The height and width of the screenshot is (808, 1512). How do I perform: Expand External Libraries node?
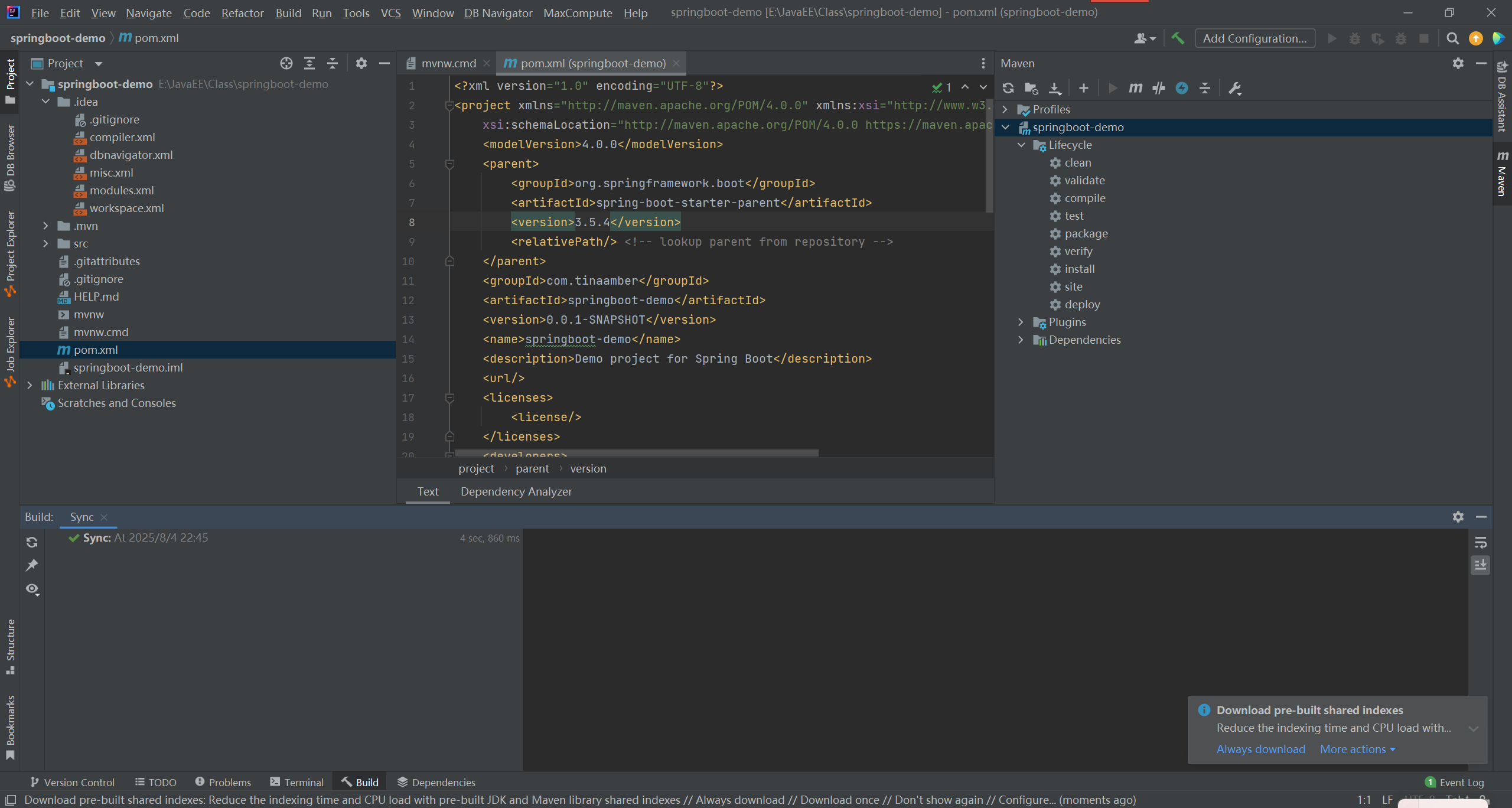click(x=30, y=385)
